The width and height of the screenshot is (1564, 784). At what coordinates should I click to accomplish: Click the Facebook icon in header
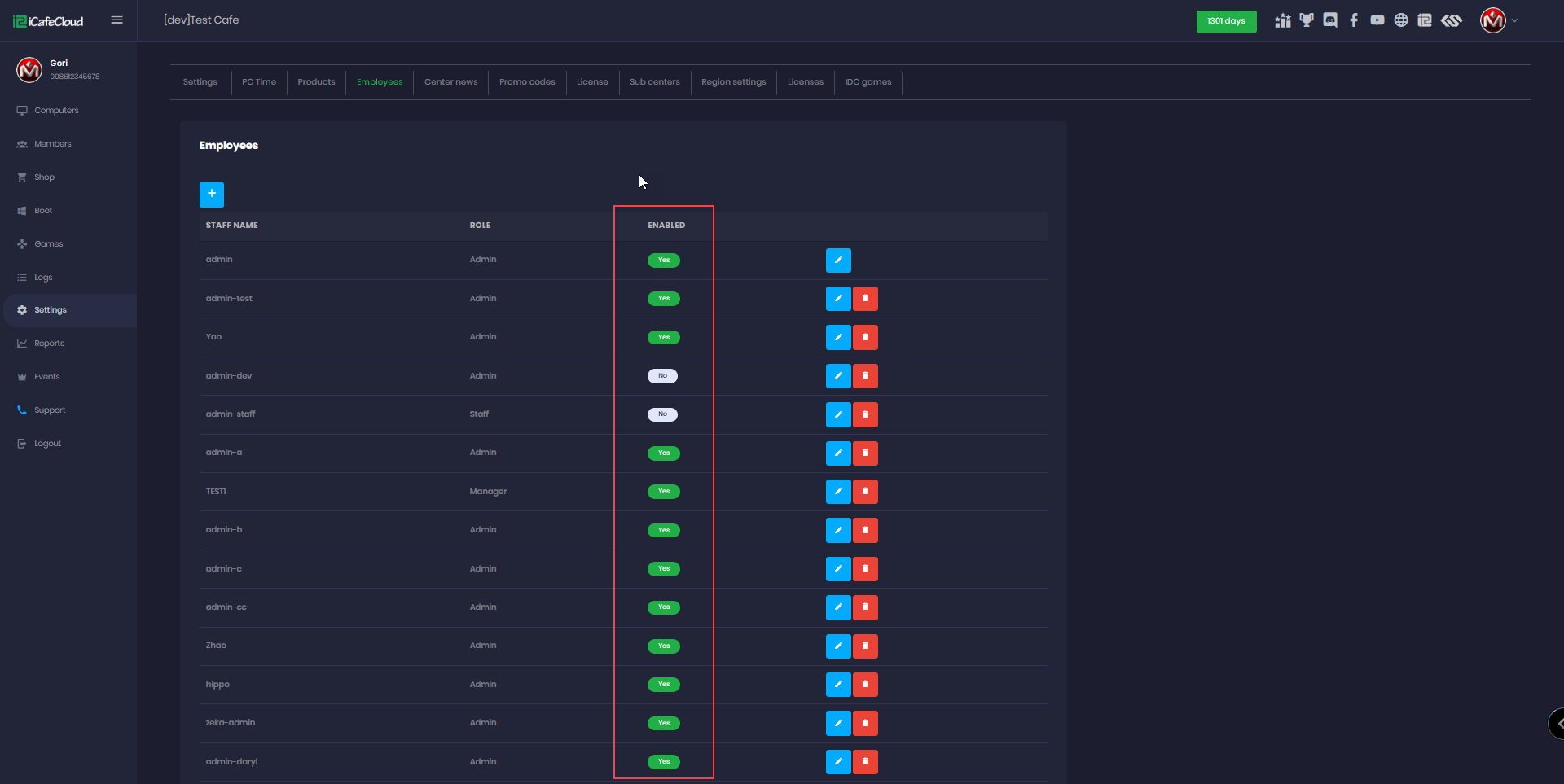point(1354,20)
